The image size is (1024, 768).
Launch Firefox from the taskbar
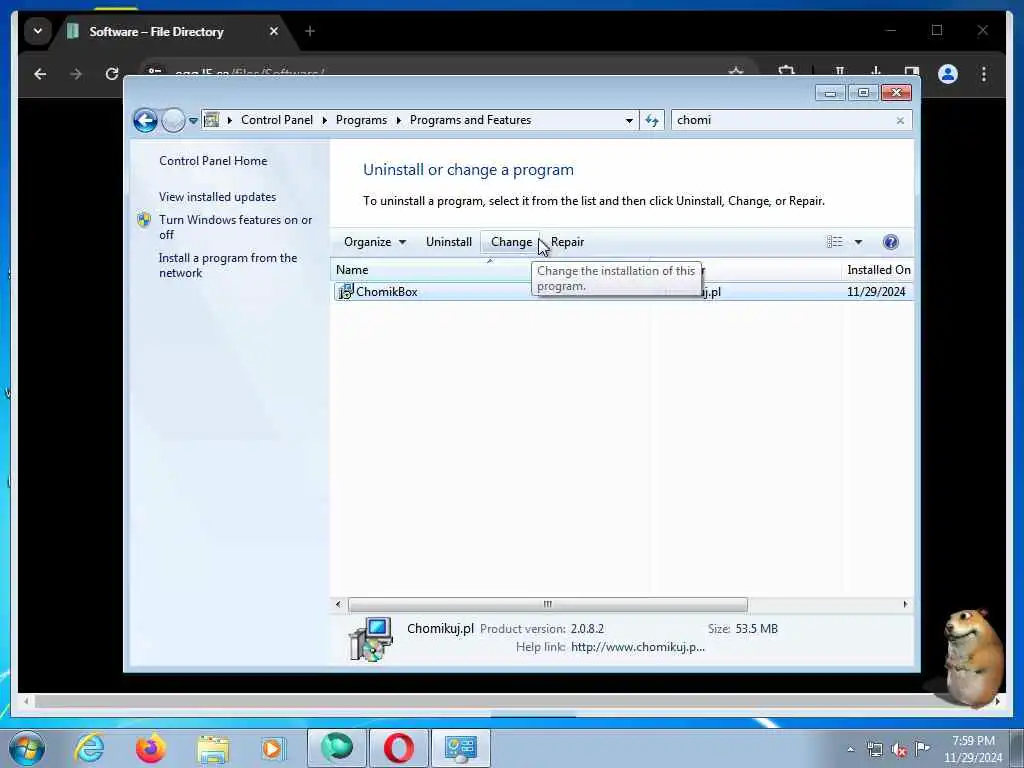pyautogui.click(x=151, y=748)
